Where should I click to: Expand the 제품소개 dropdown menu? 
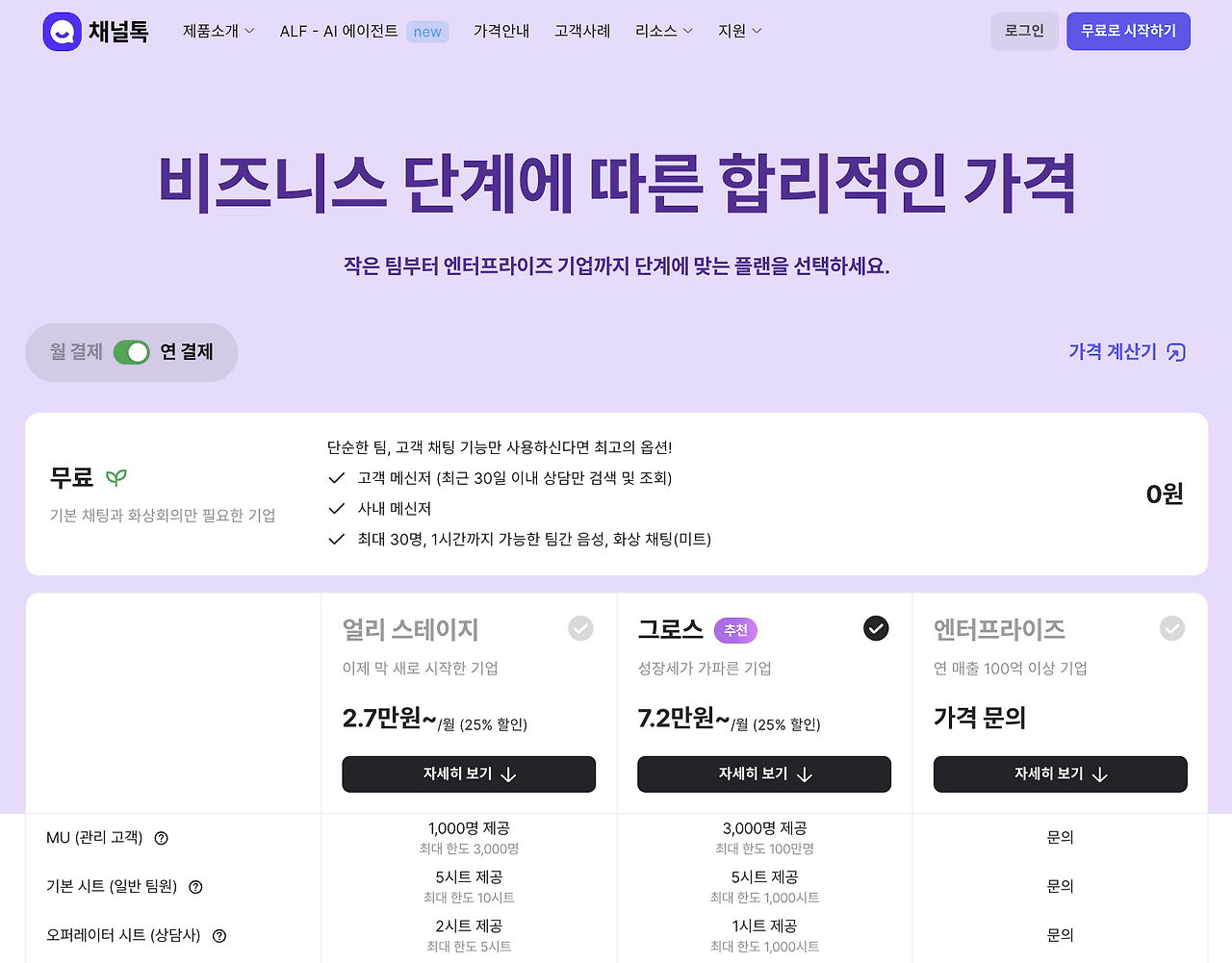click(x=218, y=30)
